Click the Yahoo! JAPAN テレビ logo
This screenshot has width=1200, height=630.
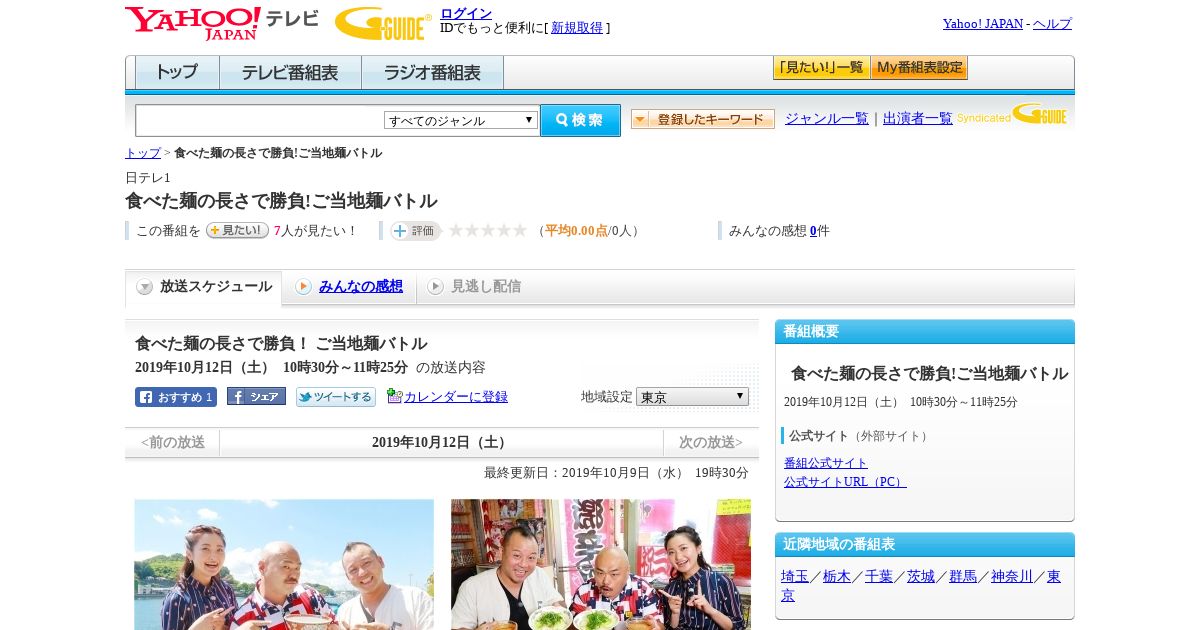[x=222, y=23]
